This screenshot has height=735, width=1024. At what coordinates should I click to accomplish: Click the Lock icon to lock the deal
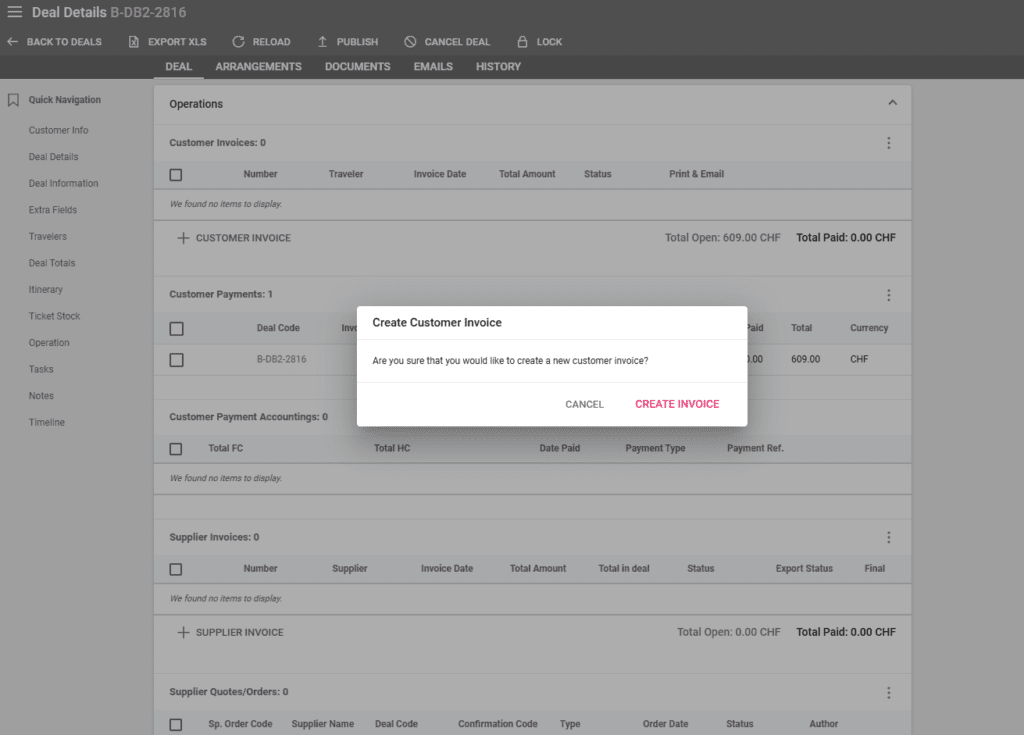521,41
